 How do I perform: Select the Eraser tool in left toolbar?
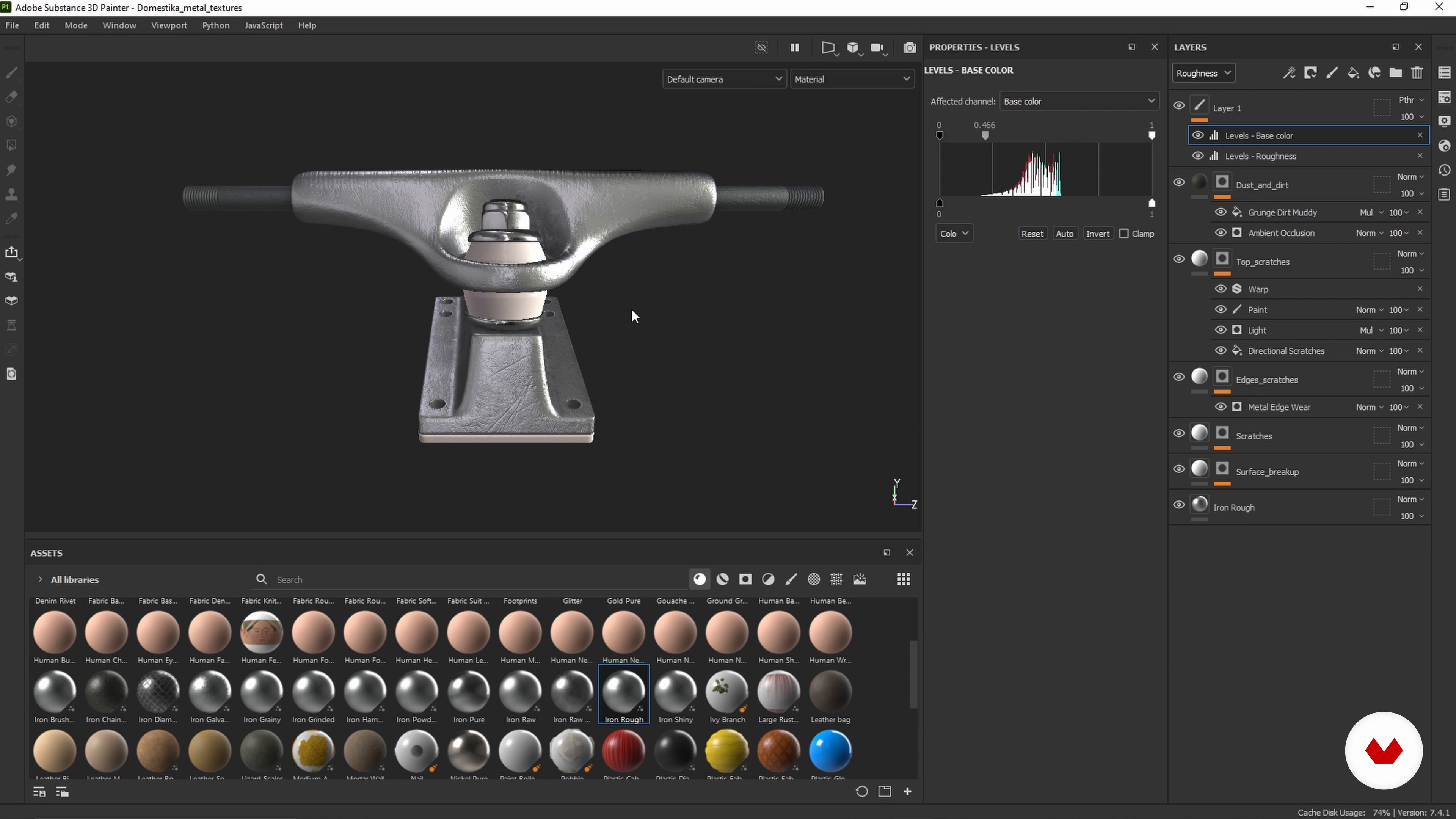coord(11,97)
